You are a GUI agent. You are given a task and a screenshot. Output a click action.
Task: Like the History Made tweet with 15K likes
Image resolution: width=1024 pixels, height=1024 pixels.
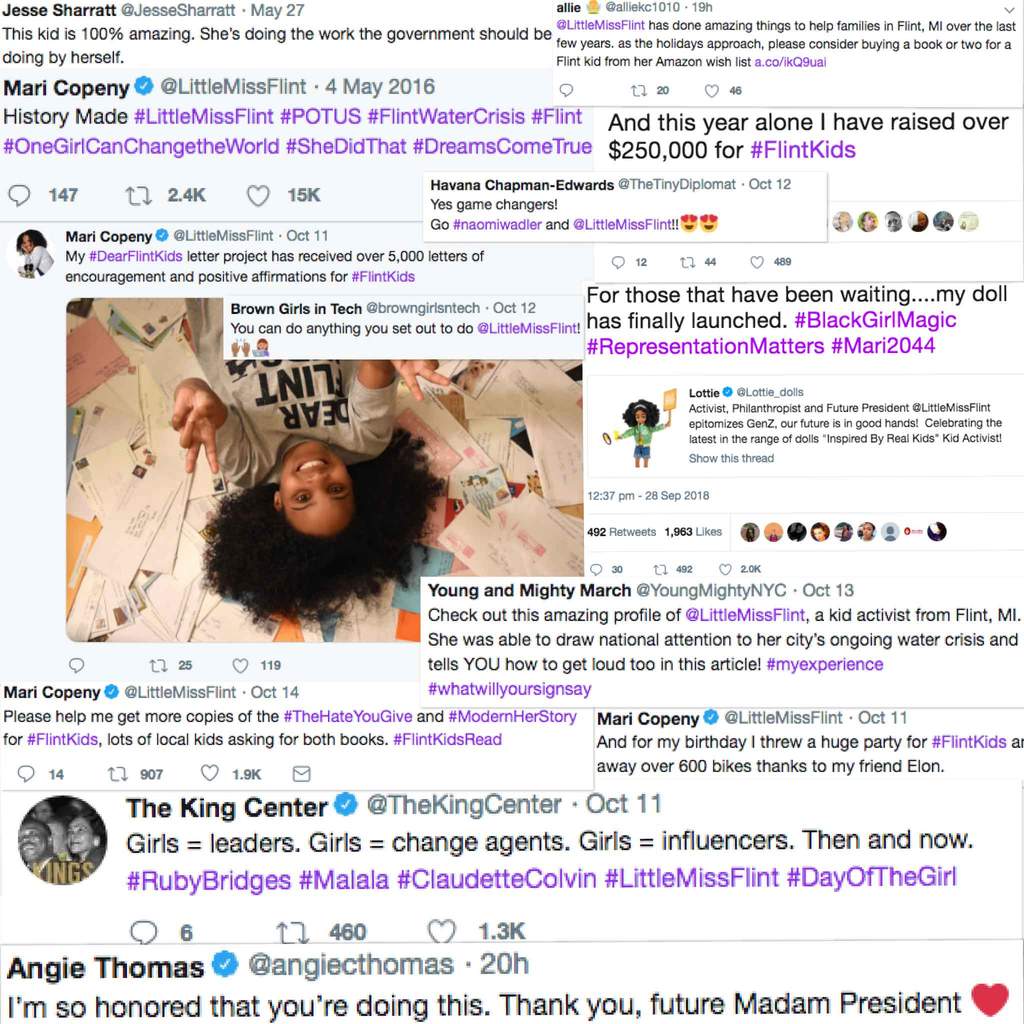[258, 195]
